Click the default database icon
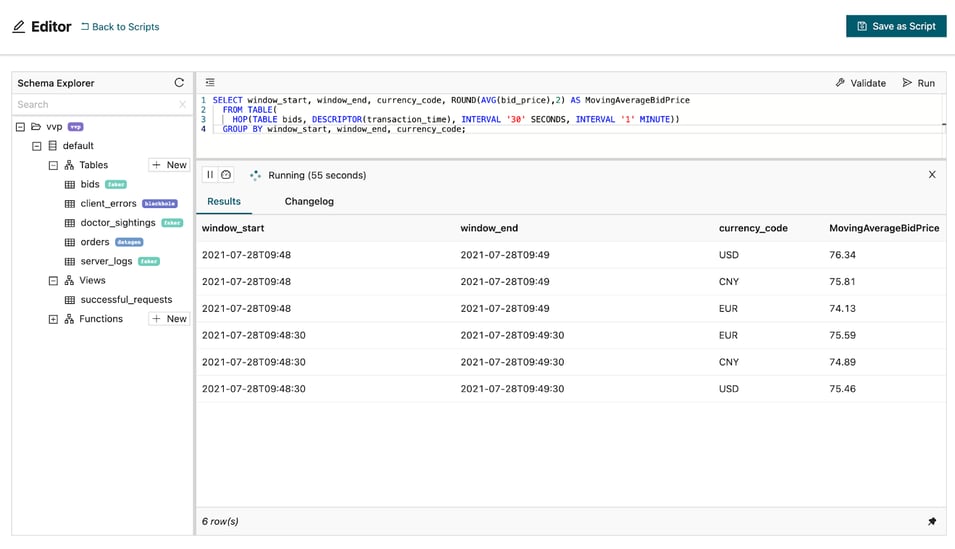The height and width of the screenshot is (549, 955). pyautogui.click(x=53, y=146)
